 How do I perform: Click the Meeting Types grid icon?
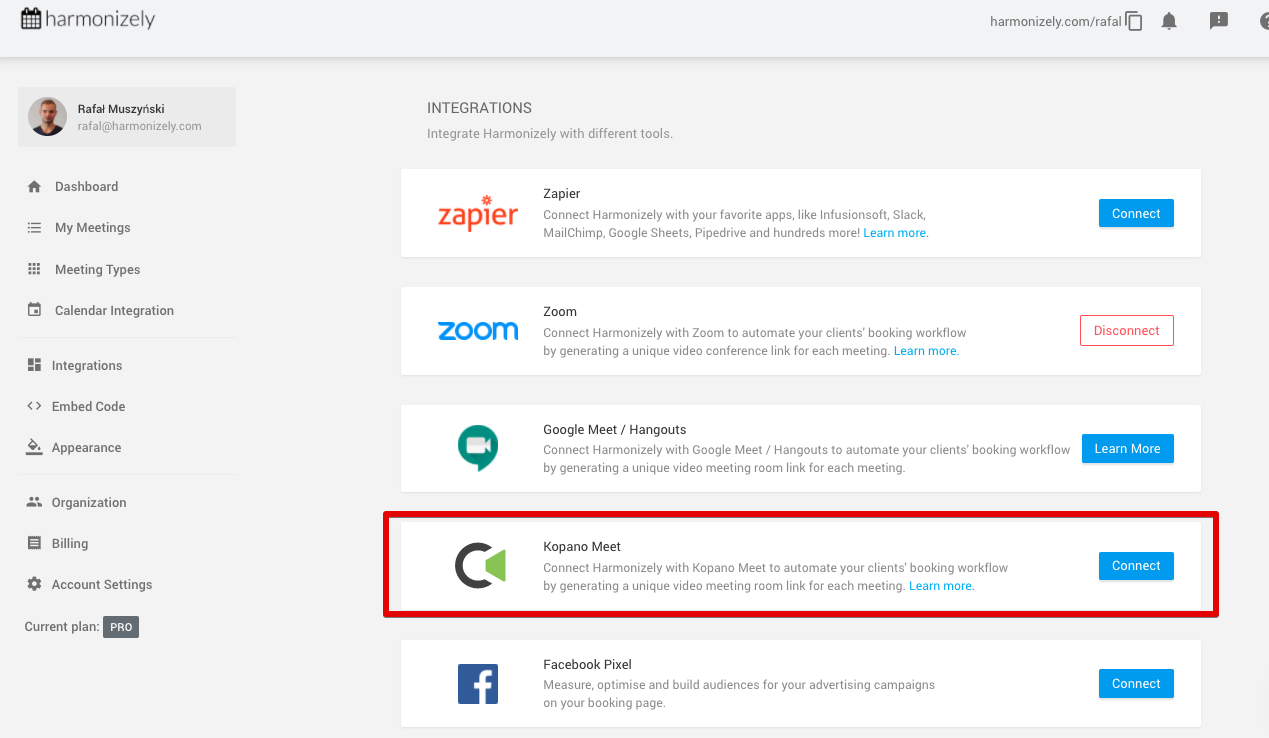pos(35,269)
